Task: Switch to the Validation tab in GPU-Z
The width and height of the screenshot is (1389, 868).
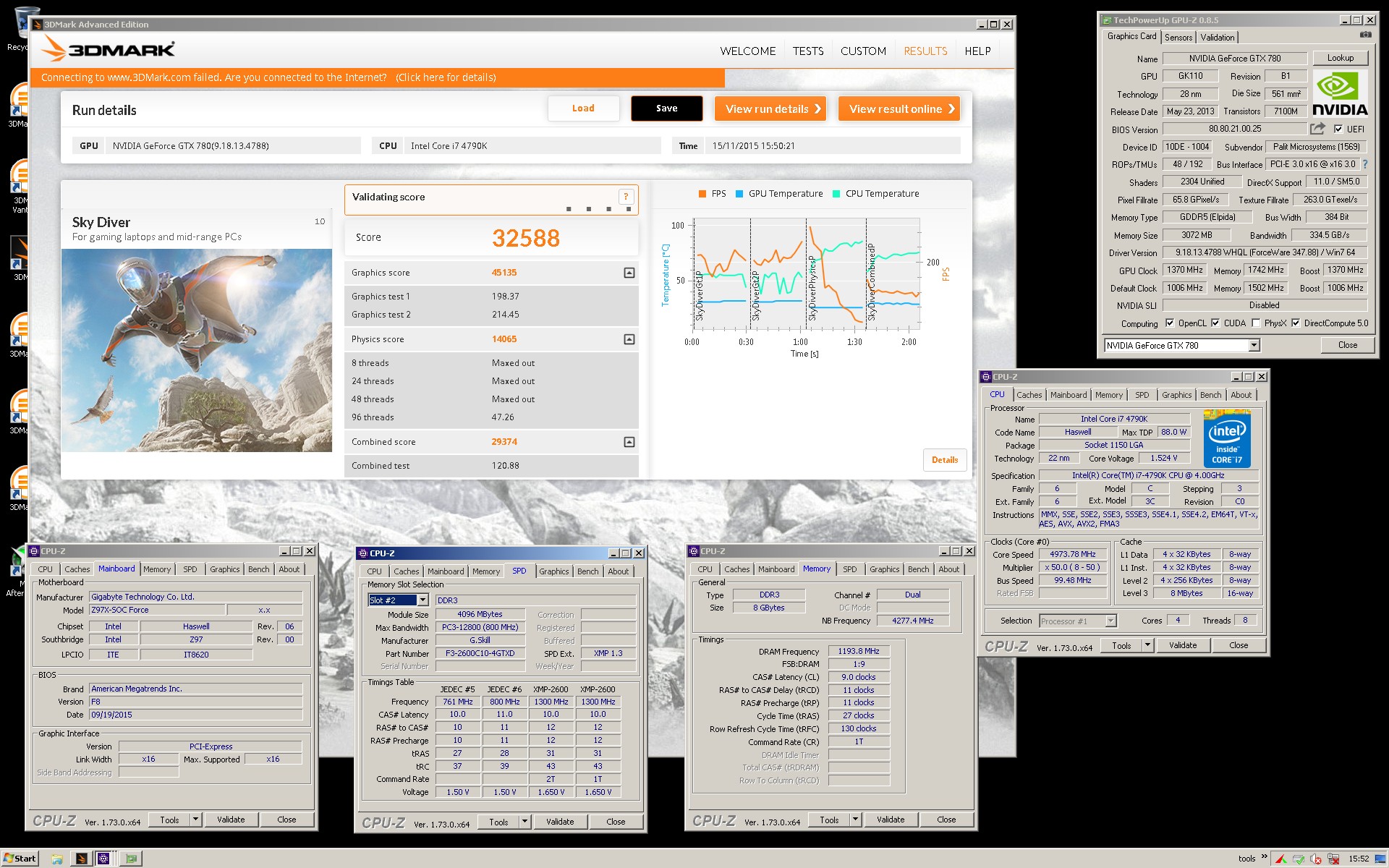Action: 1218,38
